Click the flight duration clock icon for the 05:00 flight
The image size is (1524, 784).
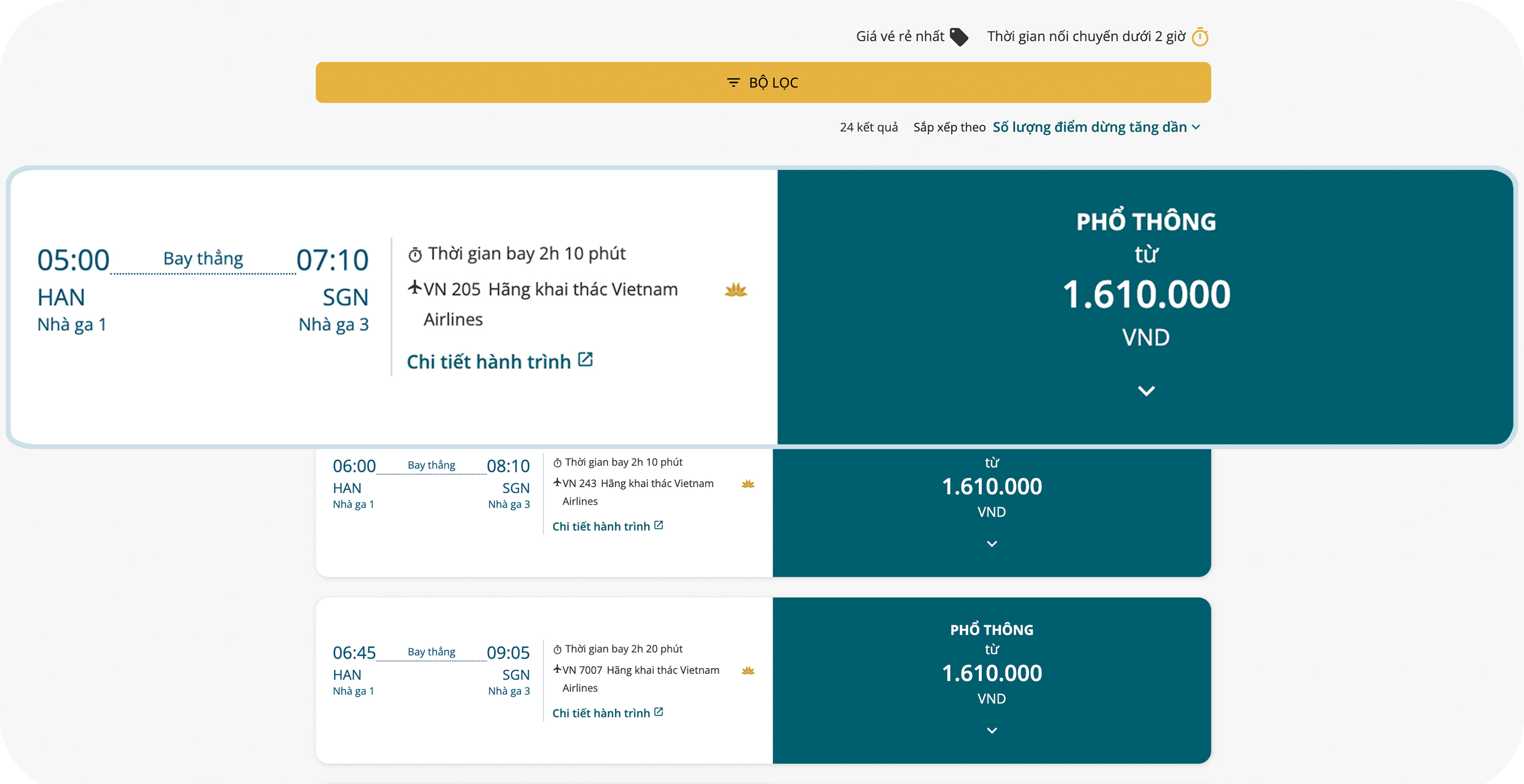[415, 255]
